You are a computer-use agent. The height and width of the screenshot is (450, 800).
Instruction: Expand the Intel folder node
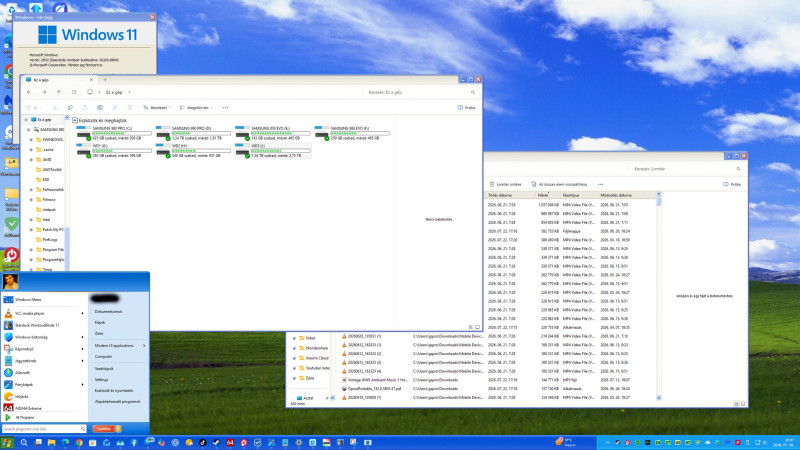(31, 220)
